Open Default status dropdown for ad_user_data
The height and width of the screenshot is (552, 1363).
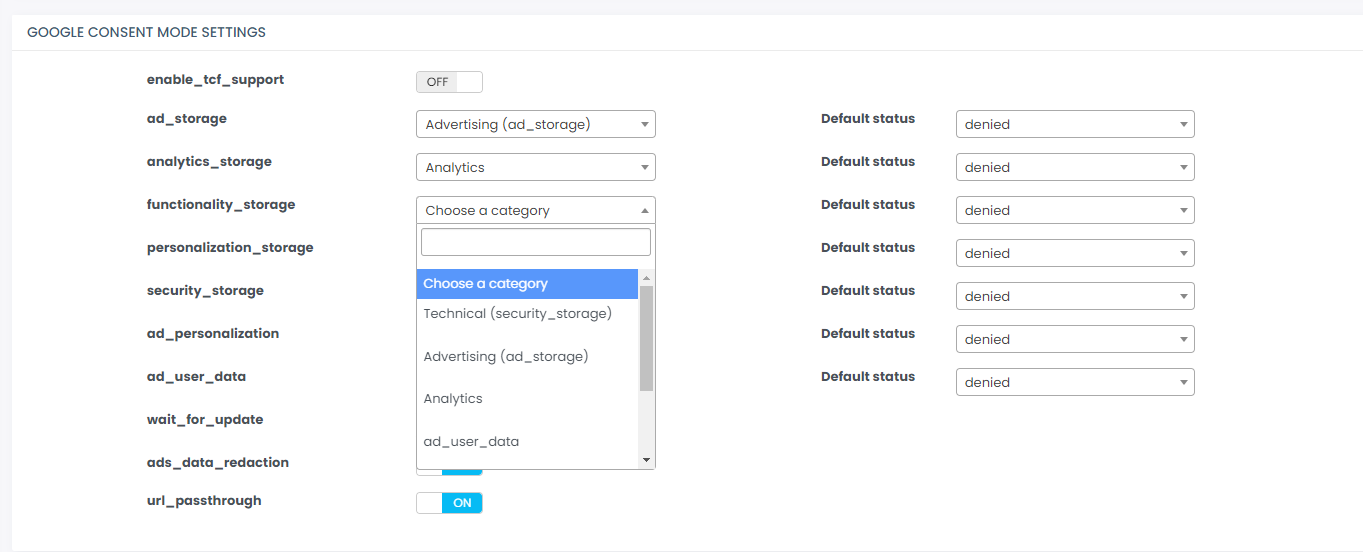pyautogui.click(x=1075, y=383)
